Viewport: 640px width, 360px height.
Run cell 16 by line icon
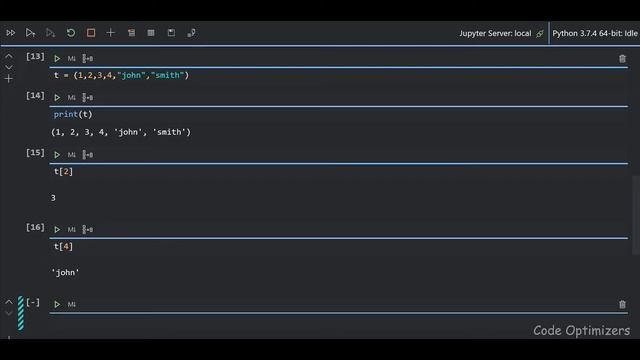pos(87,229)
